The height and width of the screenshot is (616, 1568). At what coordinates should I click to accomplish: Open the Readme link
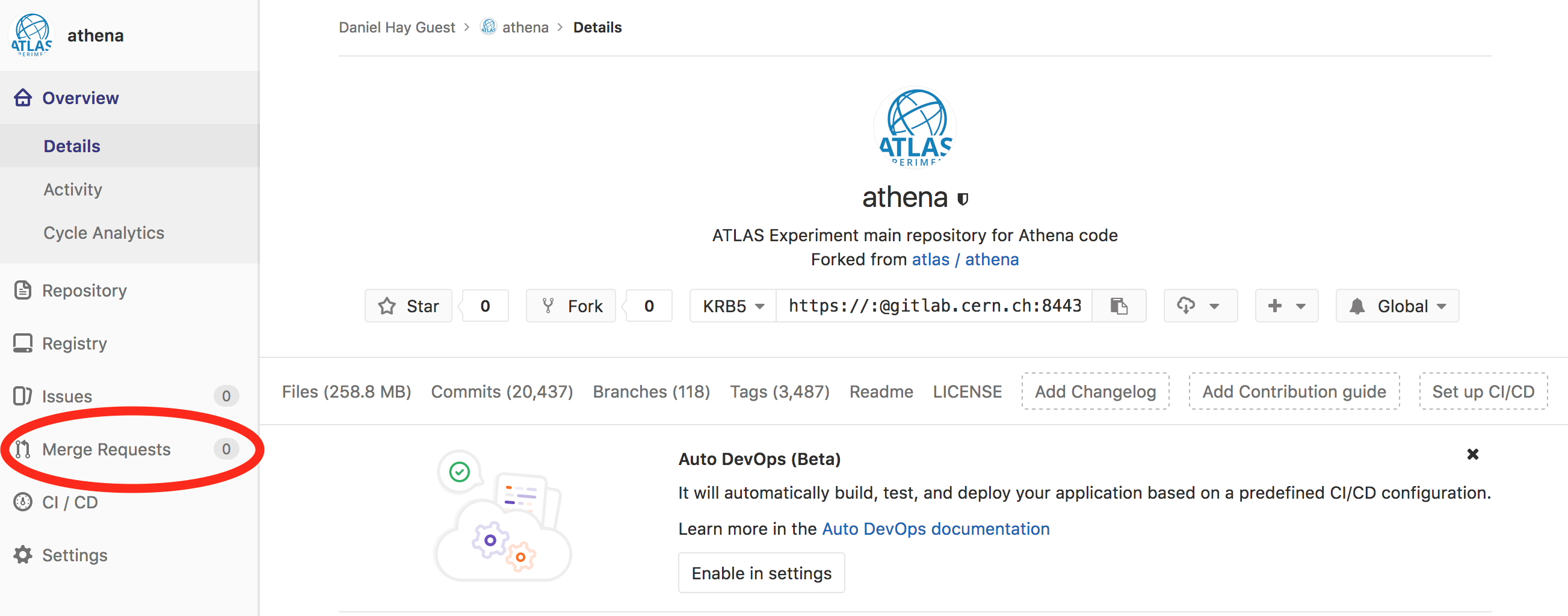[x=881, y=392]
